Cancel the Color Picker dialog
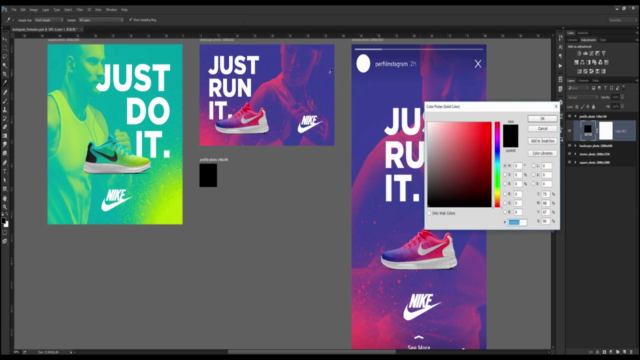This screenshot has width=640, height=360. tap(542, 129)
